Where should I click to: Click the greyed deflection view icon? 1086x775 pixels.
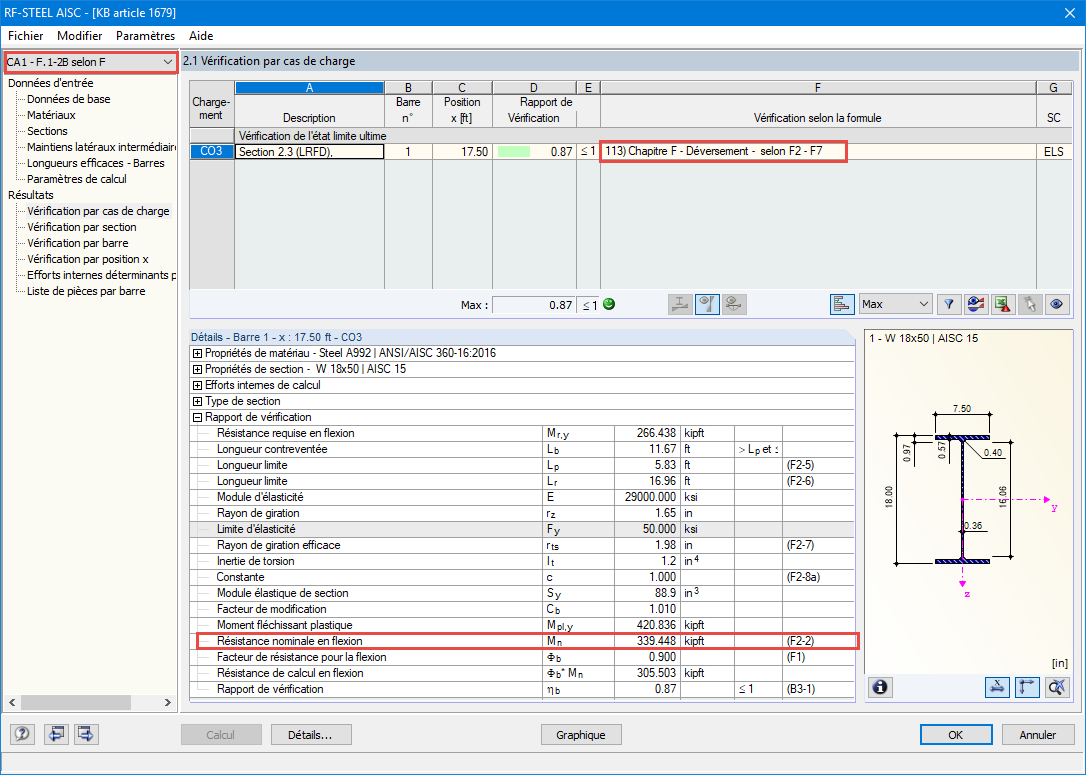click(x=734, y=304)
